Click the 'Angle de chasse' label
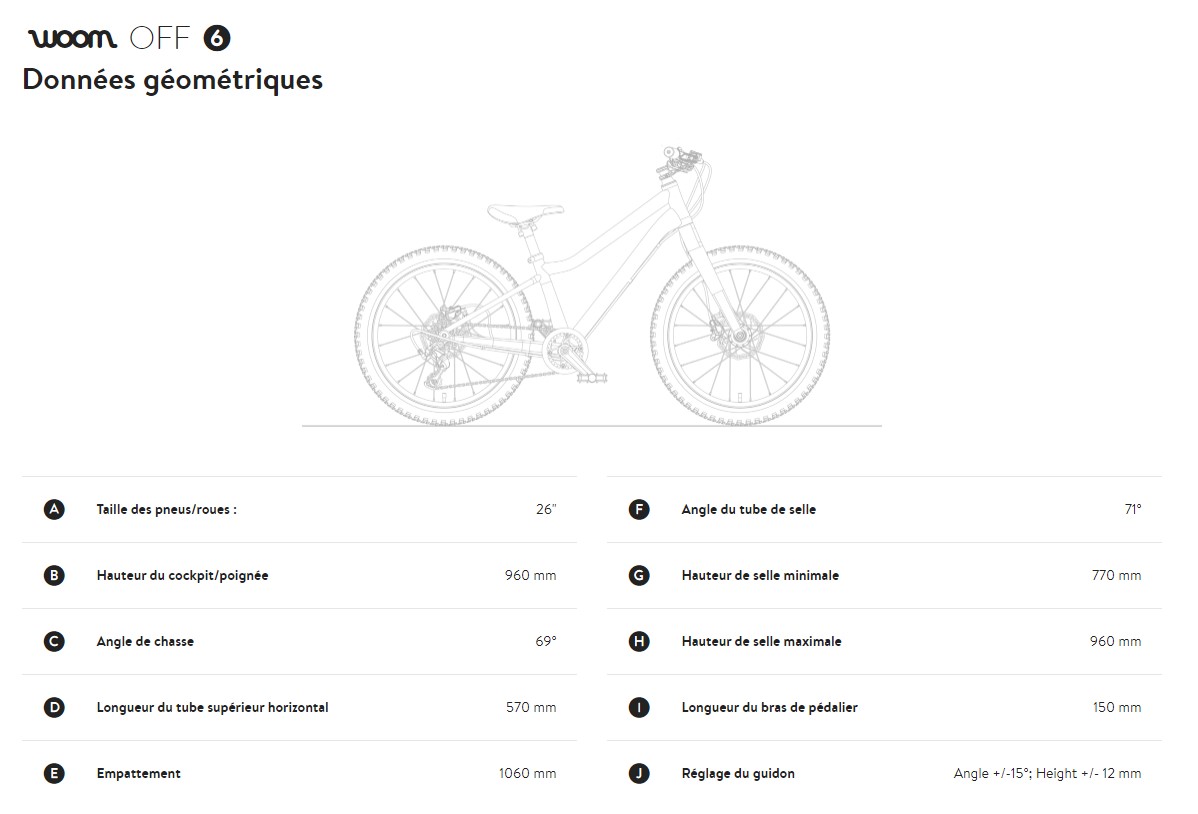 [x=145, y=641]
